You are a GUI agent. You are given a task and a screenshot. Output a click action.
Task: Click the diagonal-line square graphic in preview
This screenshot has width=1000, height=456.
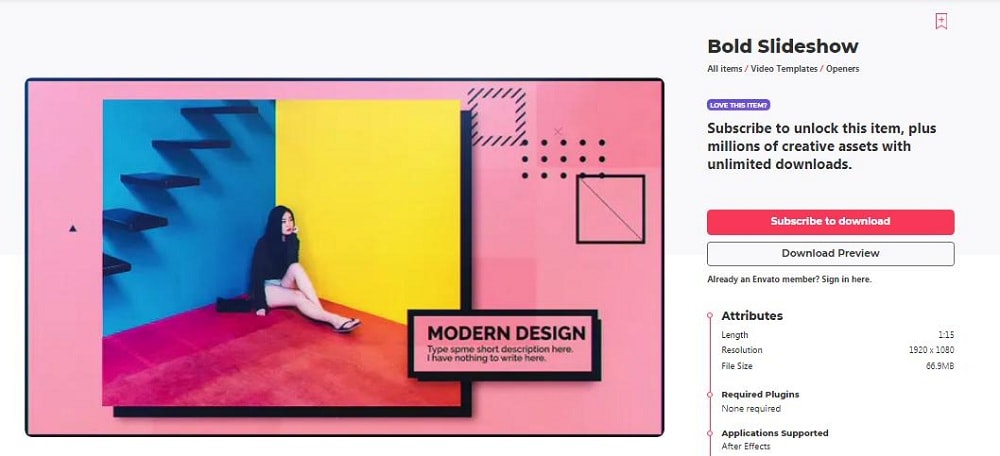pyautogui.click(x=610, y=209)
